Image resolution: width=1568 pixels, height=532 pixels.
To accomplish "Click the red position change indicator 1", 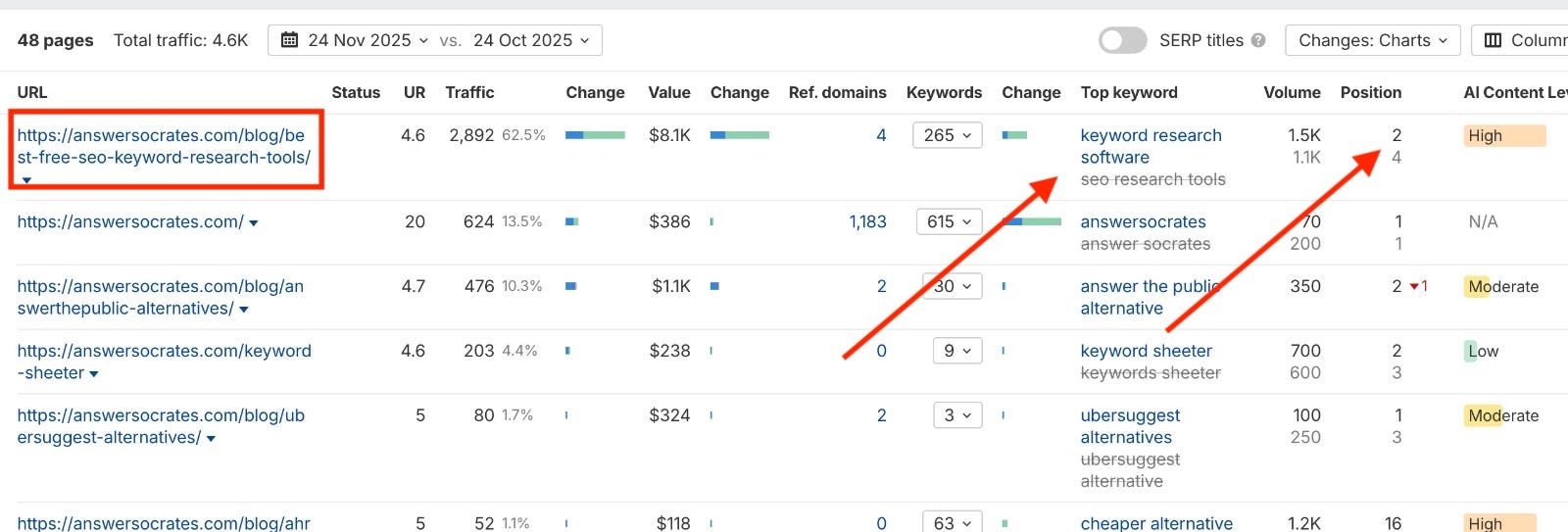I will [x=1418, y=286].
